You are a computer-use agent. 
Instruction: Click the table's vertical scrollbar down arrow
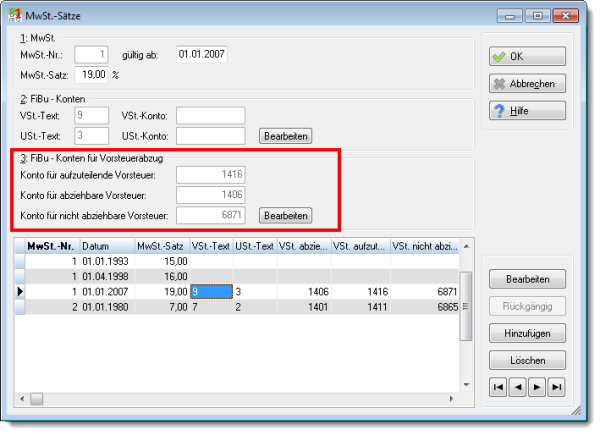click(466, 385)
